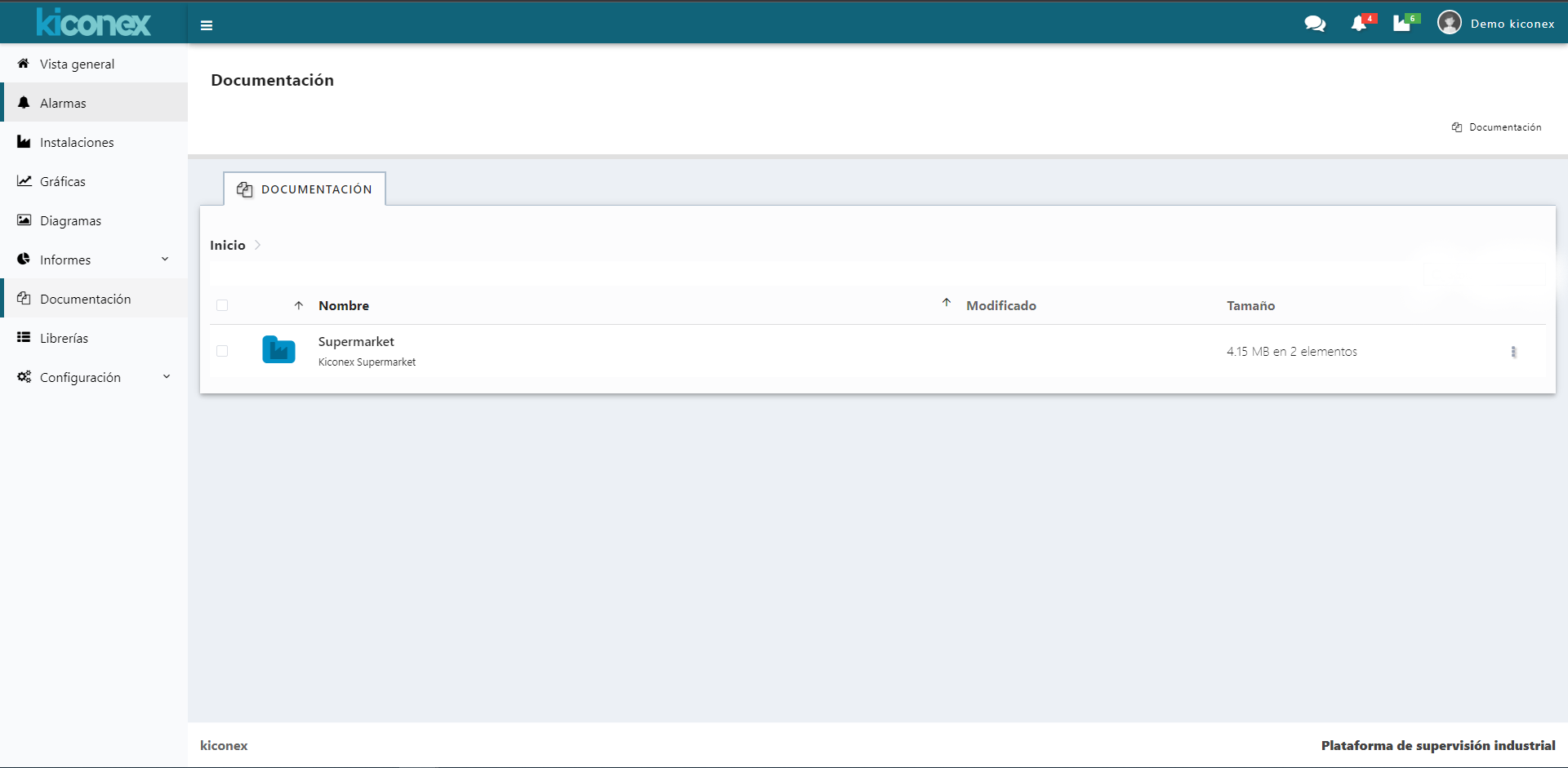Toggle the hamburger sidebar menu
This screenshot has width=1568, height=768.
(x=207, y=25)
